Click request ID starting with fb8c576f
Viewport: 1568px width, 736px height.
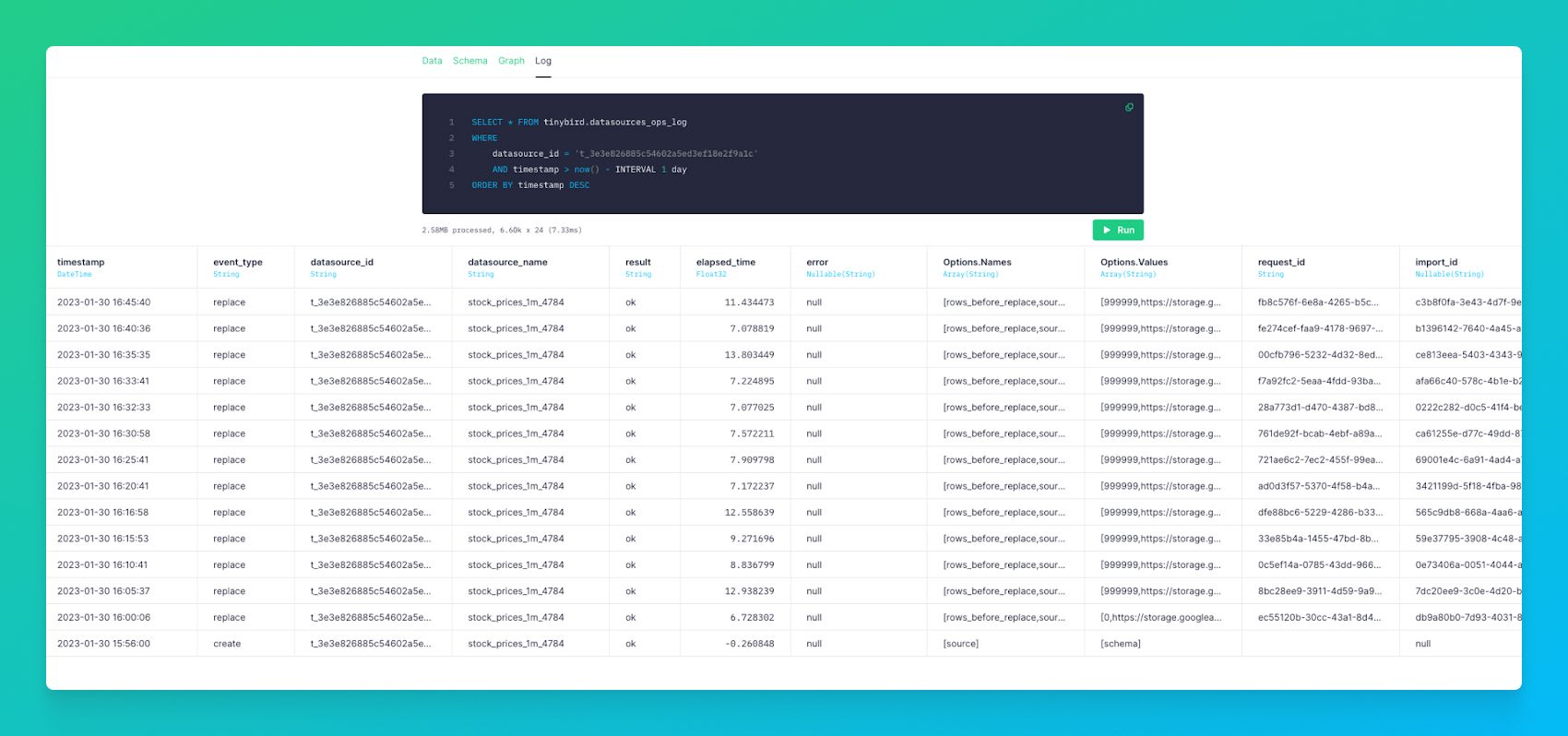point(1318,303)
